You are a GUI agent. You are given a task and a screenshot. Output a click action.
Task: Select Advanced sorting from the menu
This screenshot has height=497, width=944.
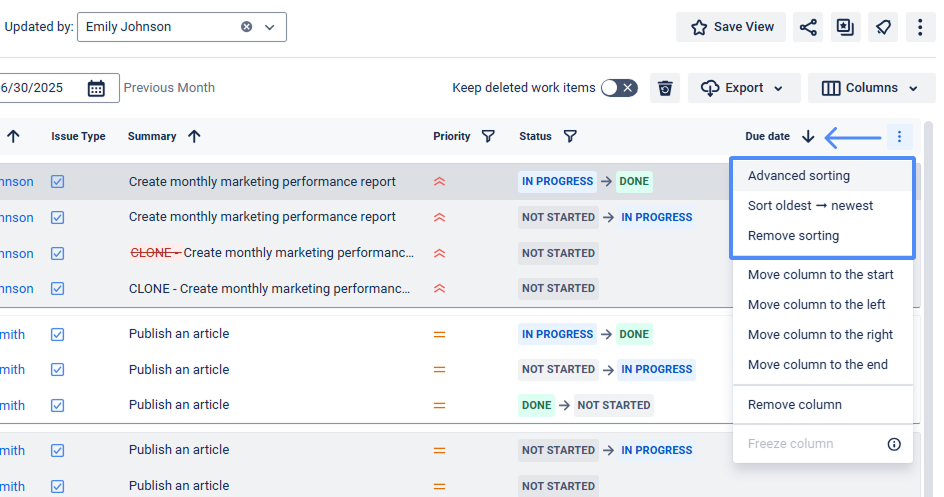[x=799, y=176]
